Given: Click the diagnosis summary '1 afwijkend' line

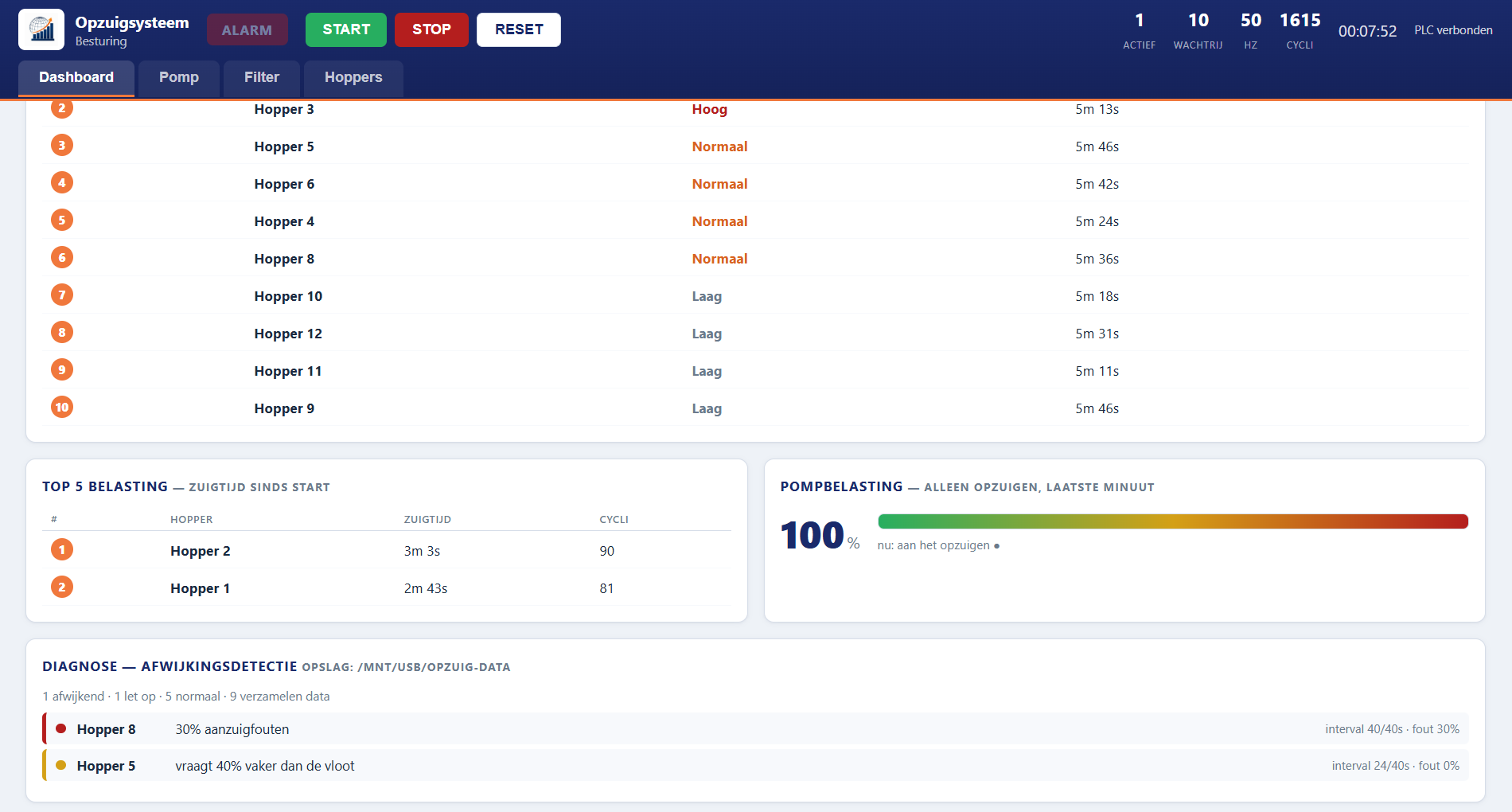Looking at the screenshot, I should click(186, 696).
